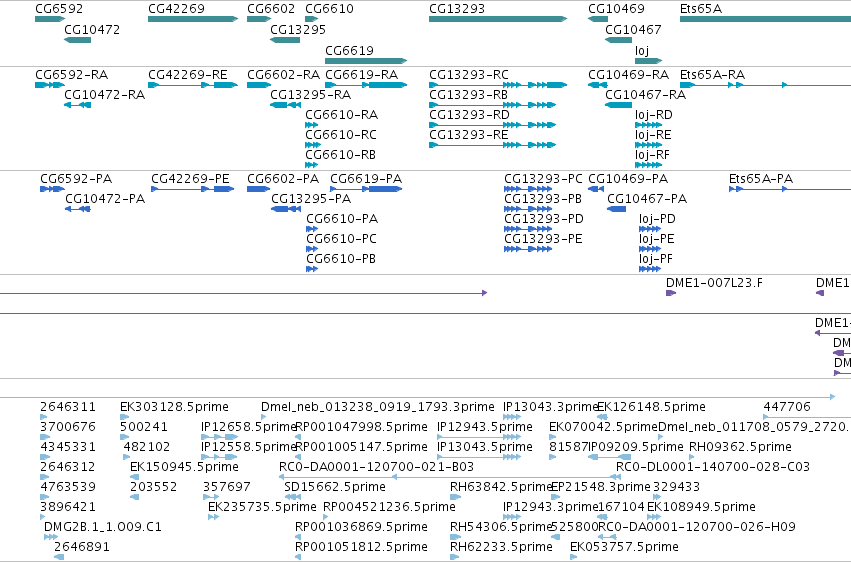Choose the loj-RE transcript
Viewport: 851px width, 562px height.
click(x=653, y=135)
